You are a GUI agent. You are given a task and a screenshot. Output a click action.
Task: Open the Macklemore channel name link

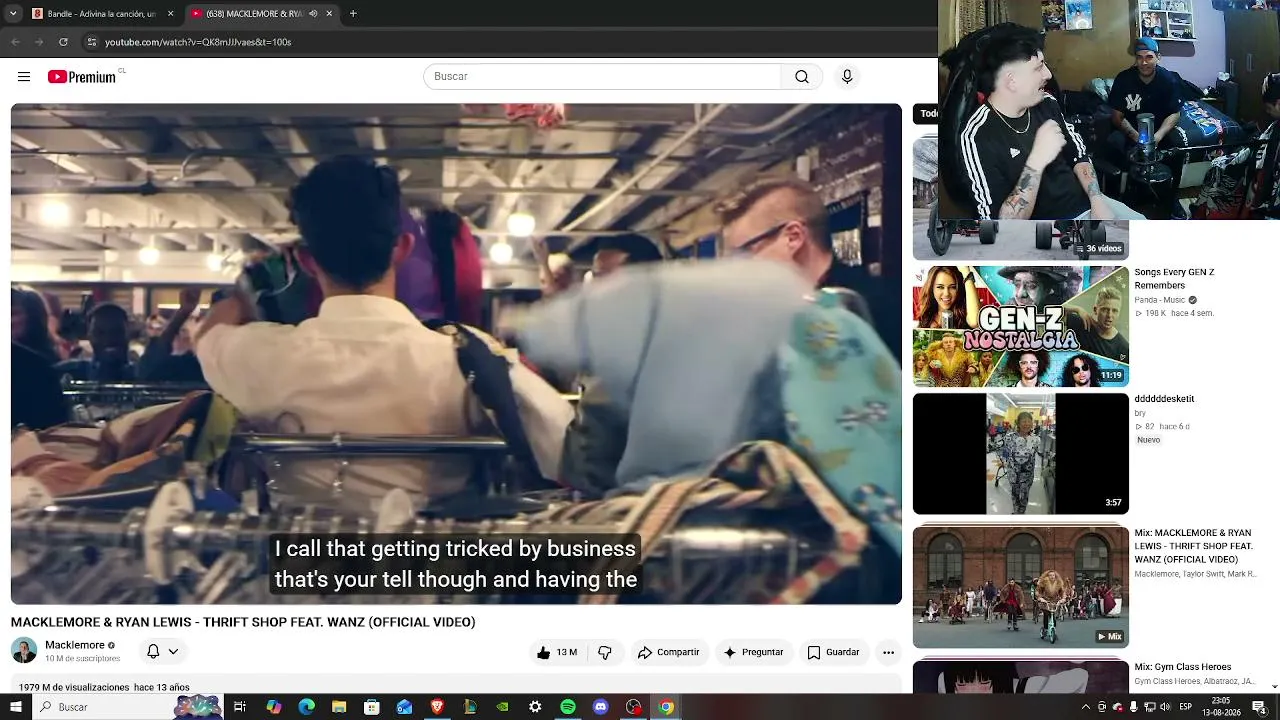click(75, 645)
